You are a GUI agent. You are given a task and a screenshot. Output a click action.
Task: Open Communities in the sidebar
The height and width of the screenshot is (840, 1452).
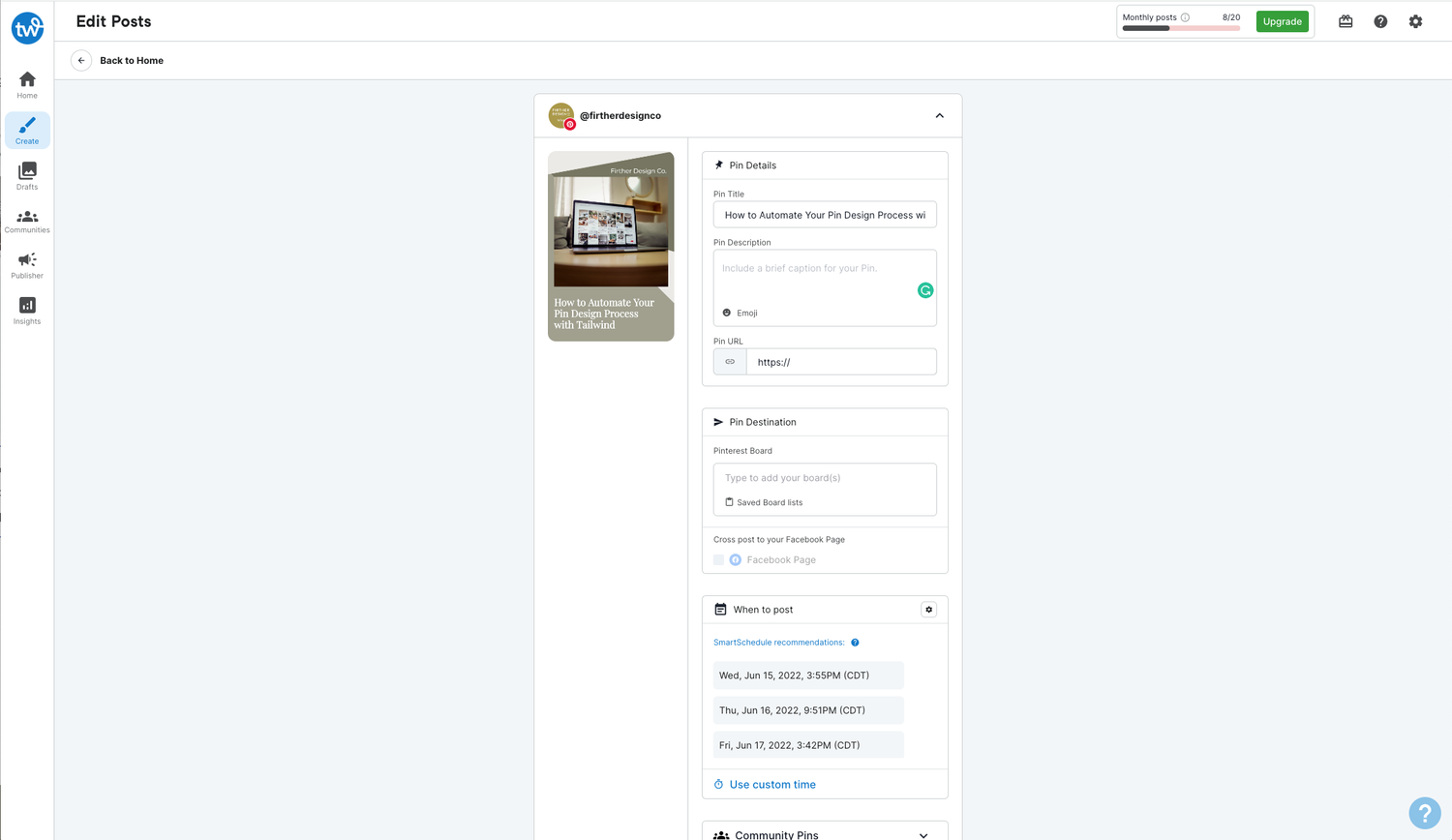[26, 220]
